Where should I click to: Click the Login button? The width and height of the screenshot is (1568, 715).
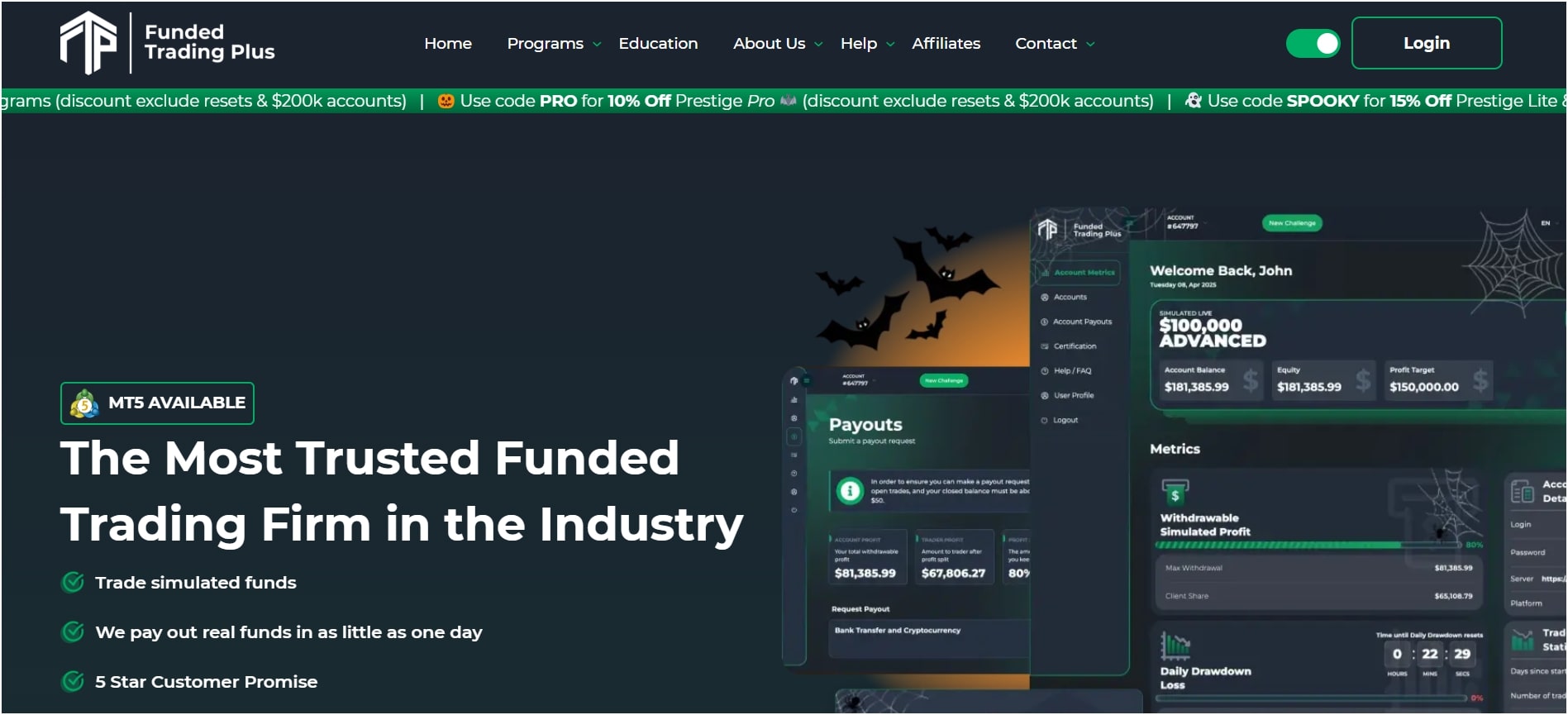click(1427, 43)
